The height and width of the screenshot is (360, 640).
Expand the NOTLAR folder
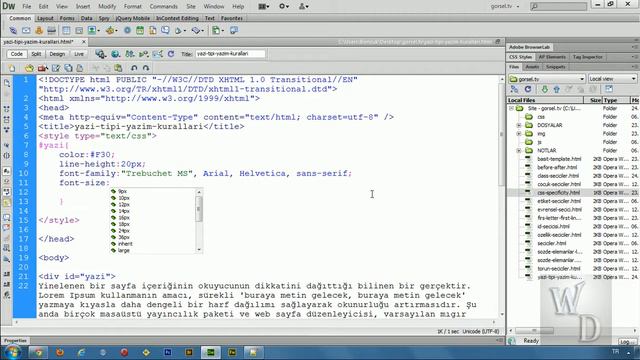519,151
